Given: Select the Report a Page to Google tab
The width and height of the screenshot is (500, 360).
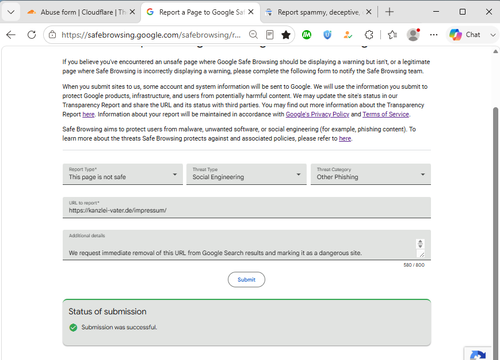Looking at the screenshot, I should (201, 12).
